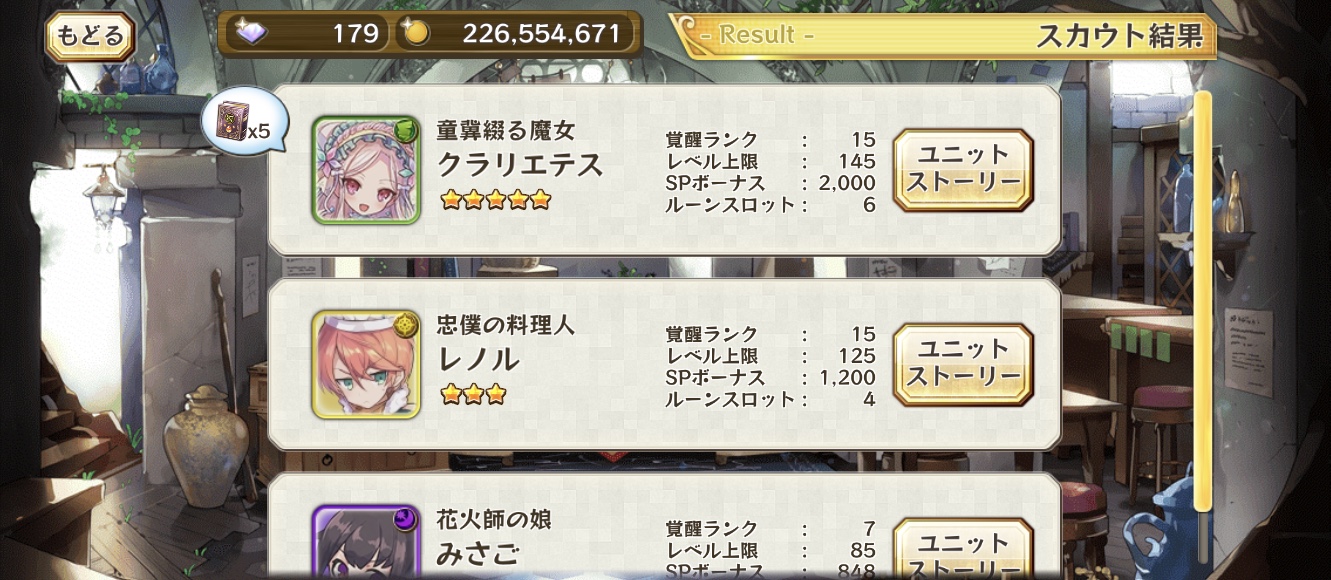Screen dimensions: 1331x580
Task: Open レノル unit story button
Action: (963, 364)
